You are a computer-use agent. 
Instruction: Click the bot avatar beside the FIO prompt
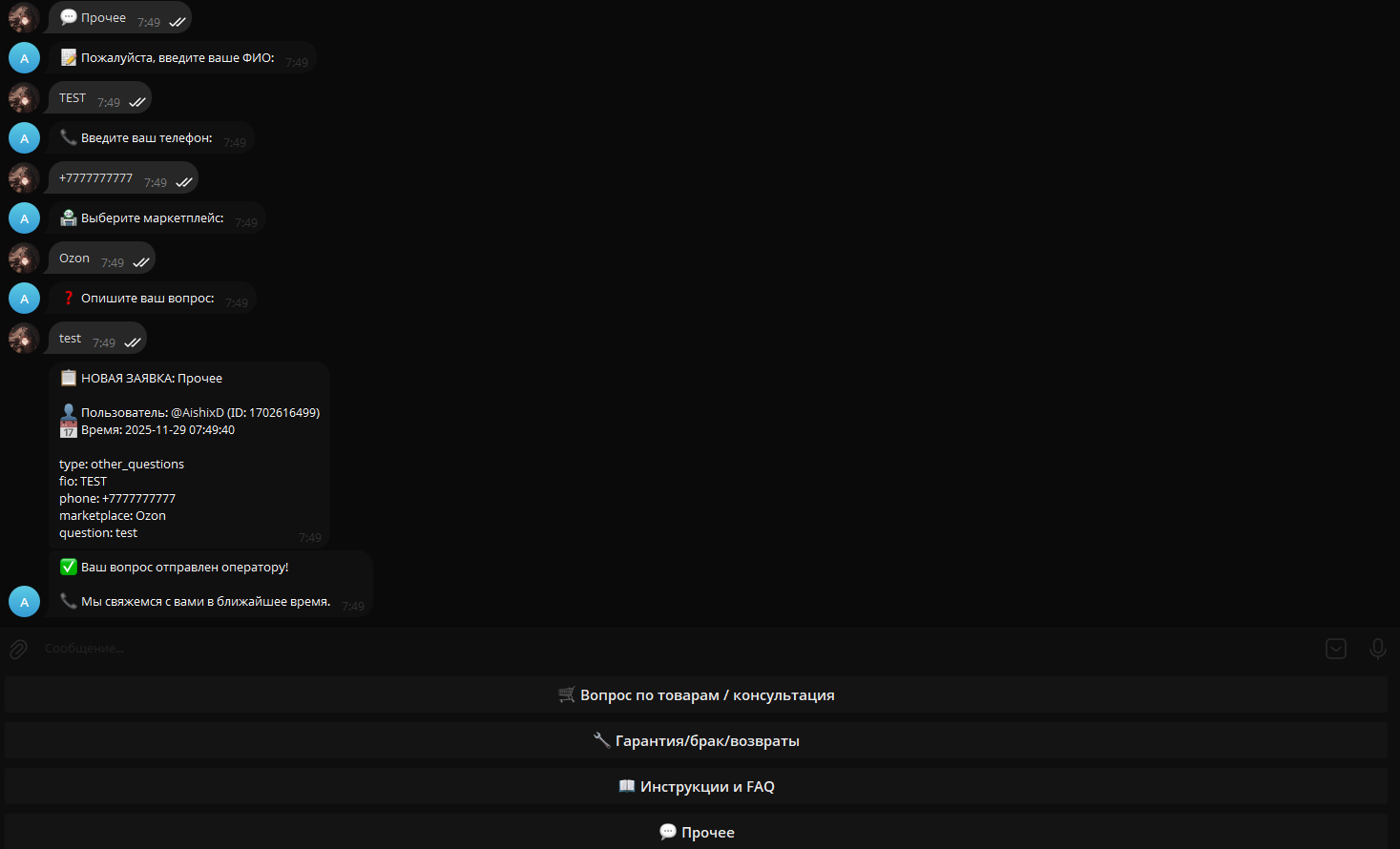click(24, 58)
